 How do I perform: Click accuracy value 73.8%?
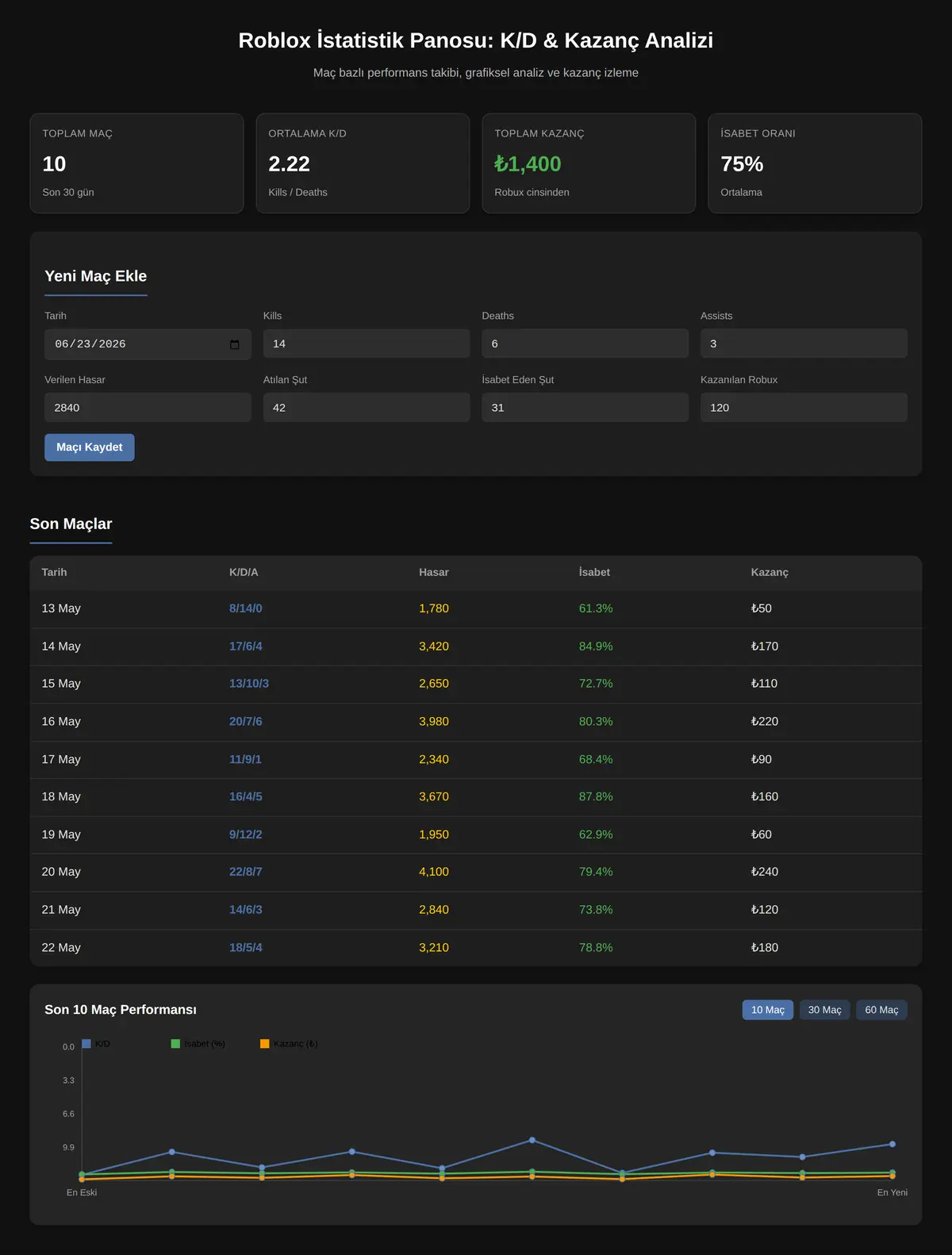(596, 910)
